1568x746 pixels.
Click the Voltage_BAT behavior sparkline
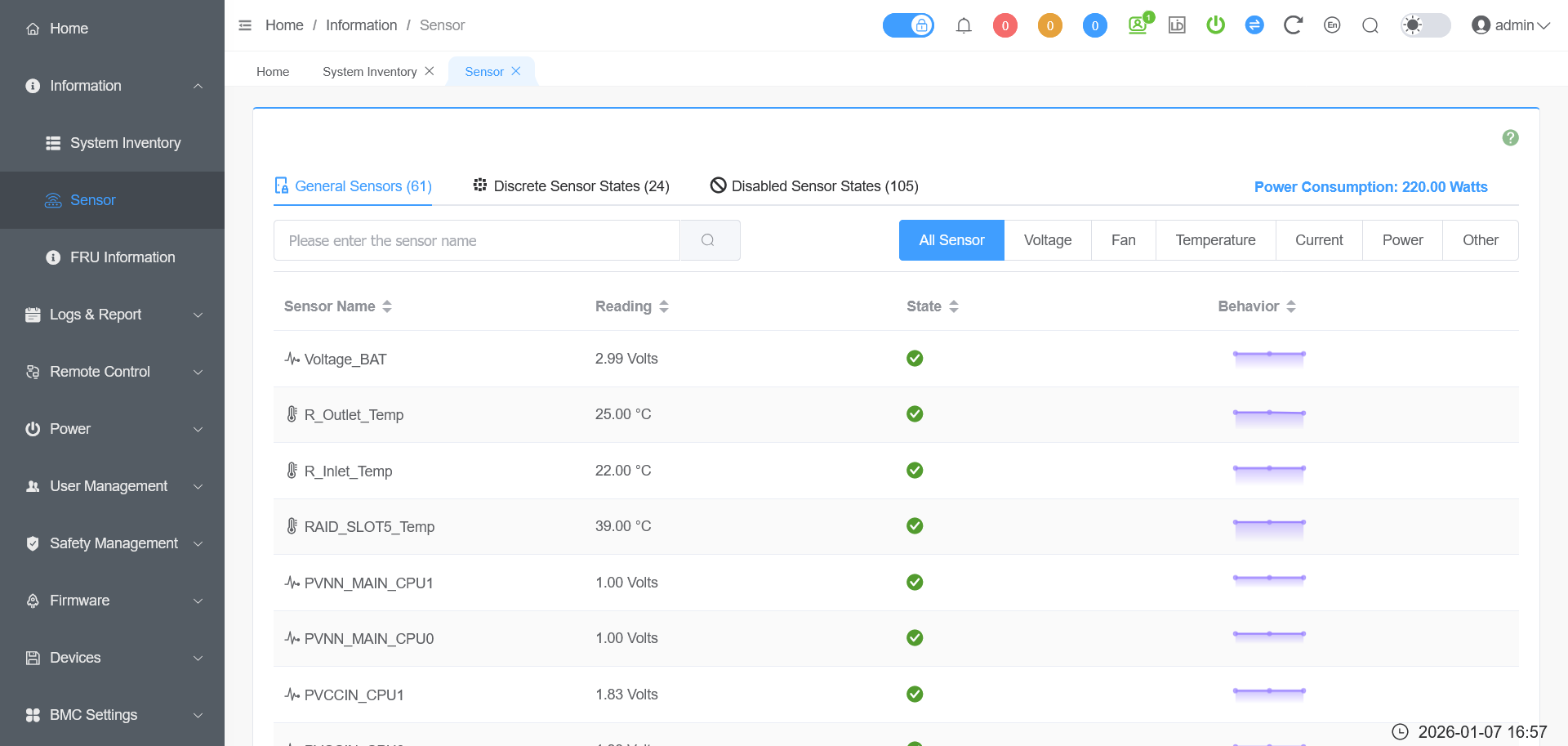(x=1268, y=358)
